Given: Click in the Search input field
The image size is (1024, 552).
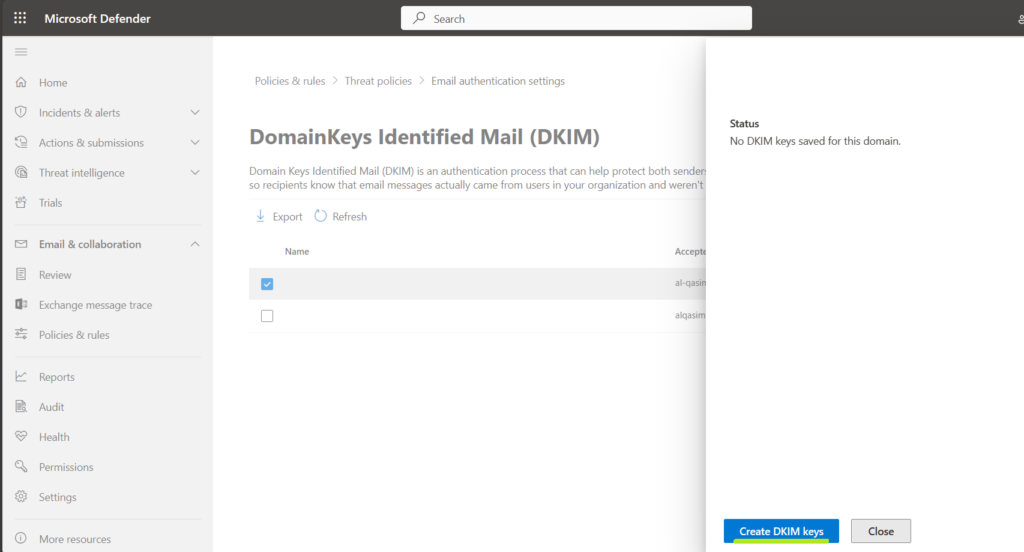Looking at the screenshot, I should click(576, 18).
